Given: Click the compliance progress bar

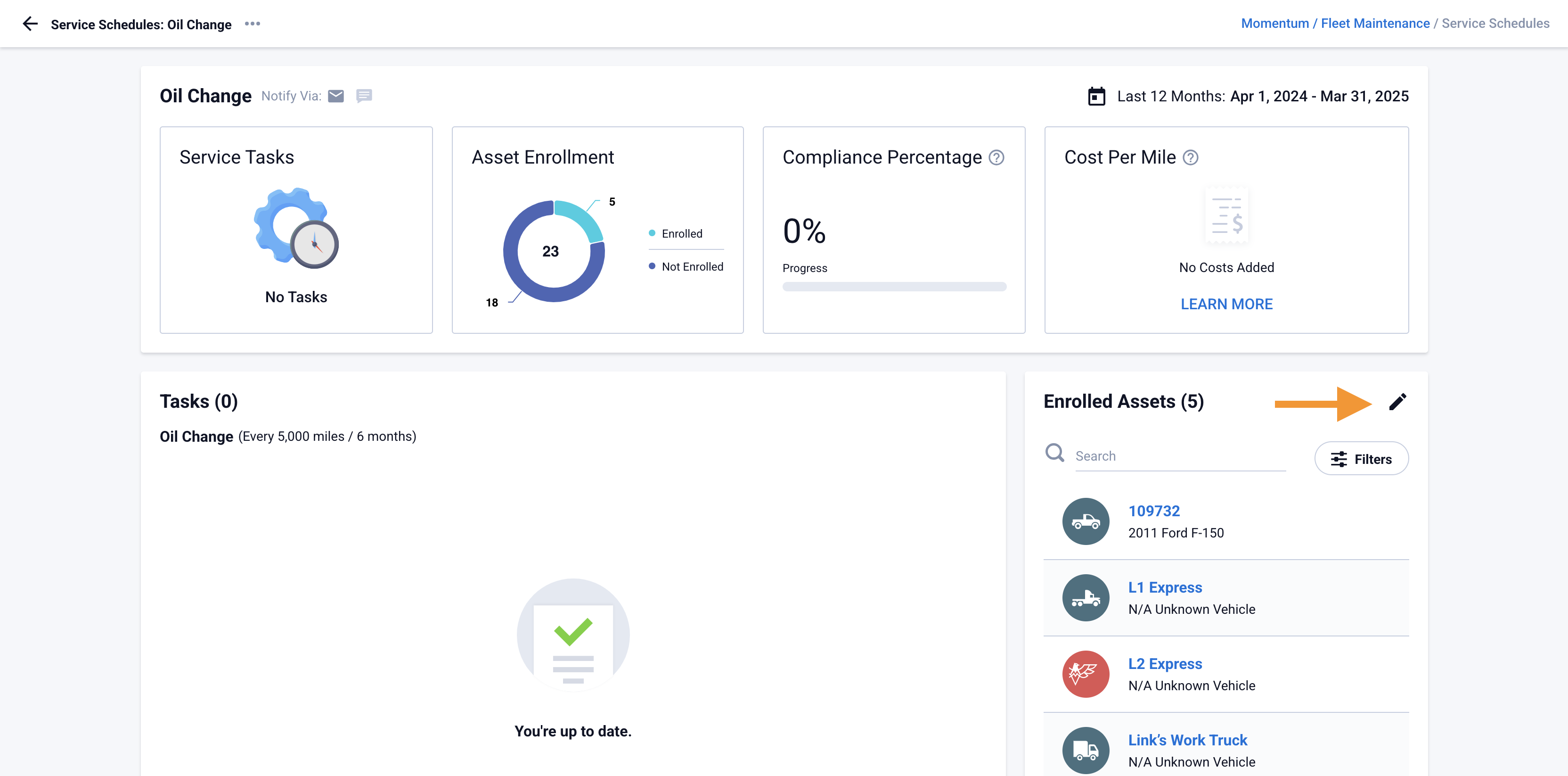Looking at the screenshot, I should pyautogui.click(x=894, y=286).
